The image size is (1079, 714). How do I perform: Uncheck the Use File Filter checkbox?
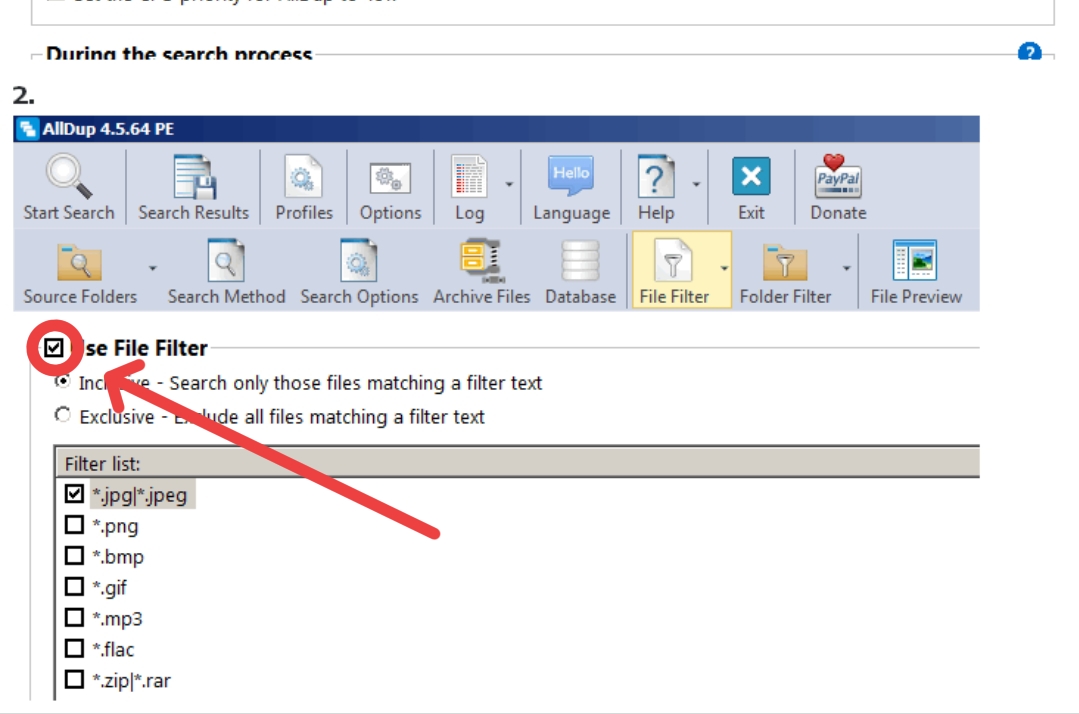pos(54,348)
